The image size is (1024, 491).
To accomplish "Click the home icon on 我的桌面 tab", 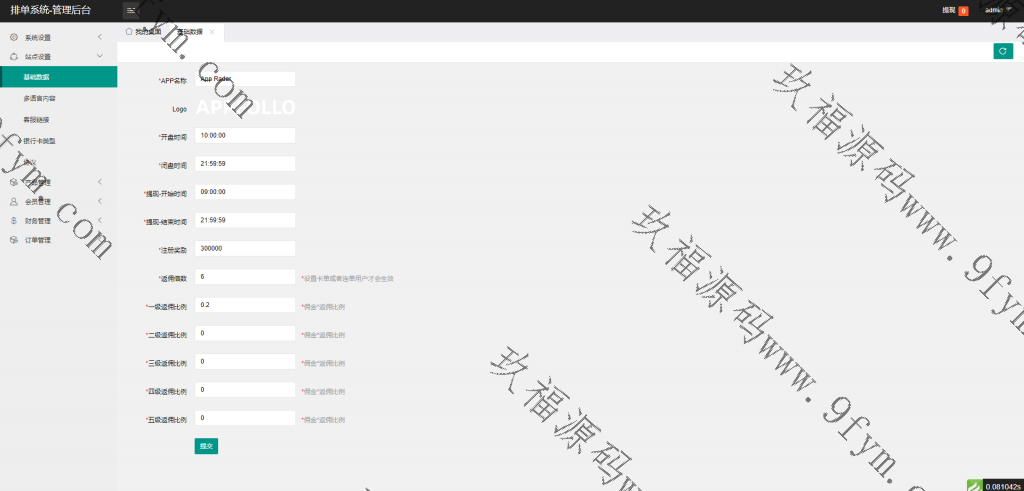I will tap(129, 32).
